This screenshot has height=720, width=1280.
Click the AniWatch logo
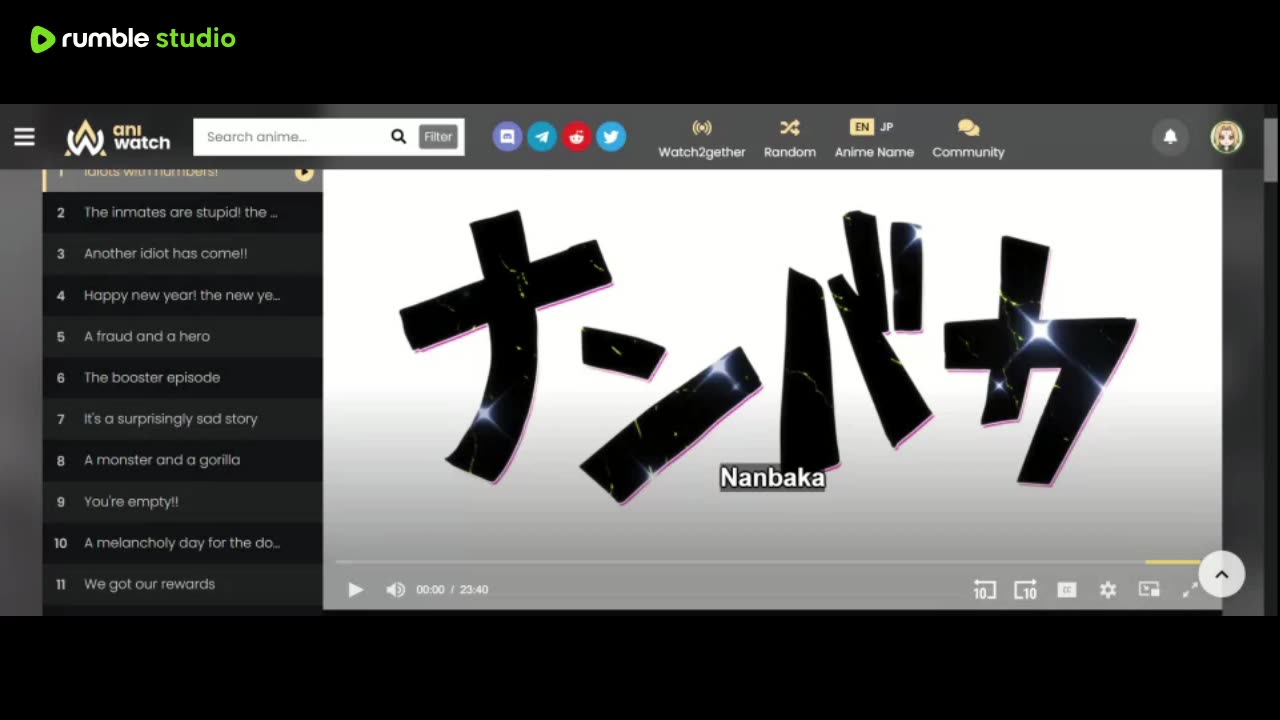[118, 138]
